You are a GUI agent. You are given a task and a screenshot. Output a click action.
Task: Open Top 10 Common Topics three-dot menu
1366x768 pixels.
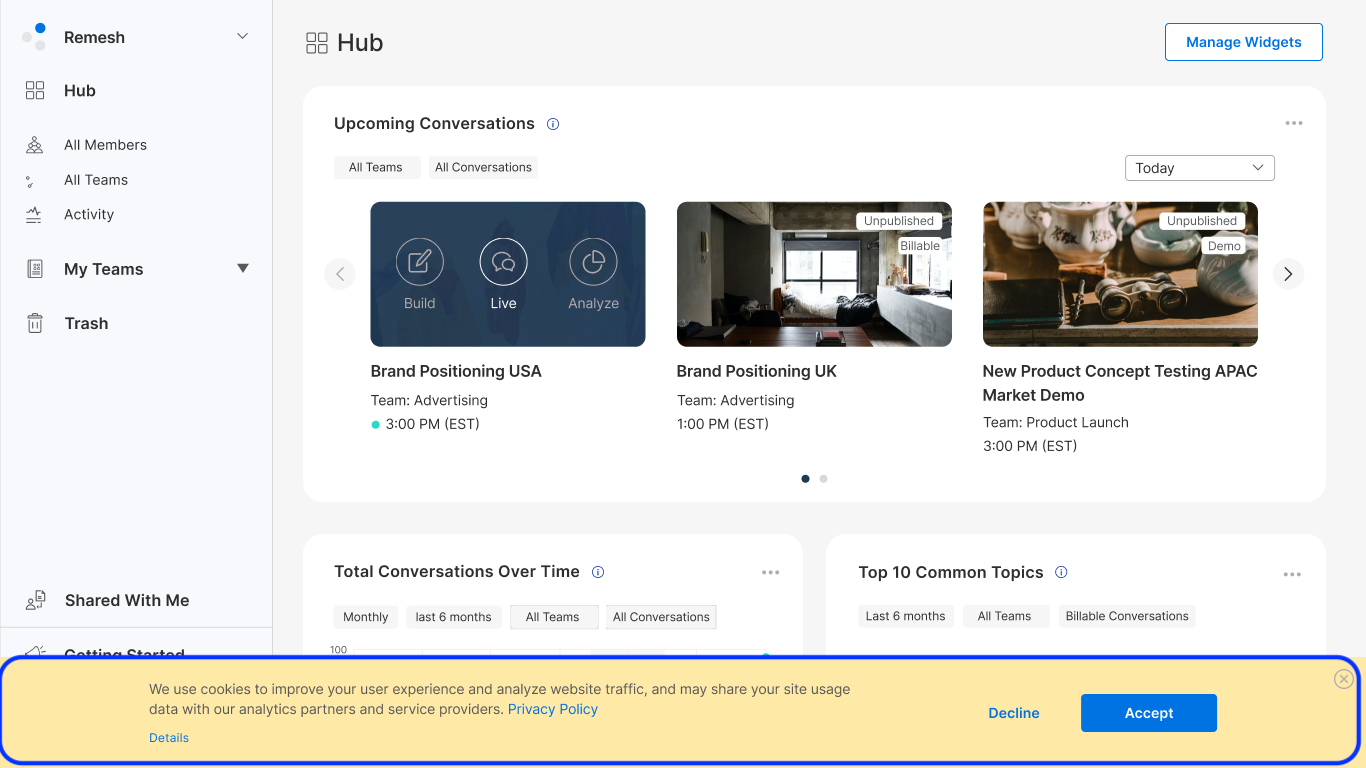point(1292,574)
